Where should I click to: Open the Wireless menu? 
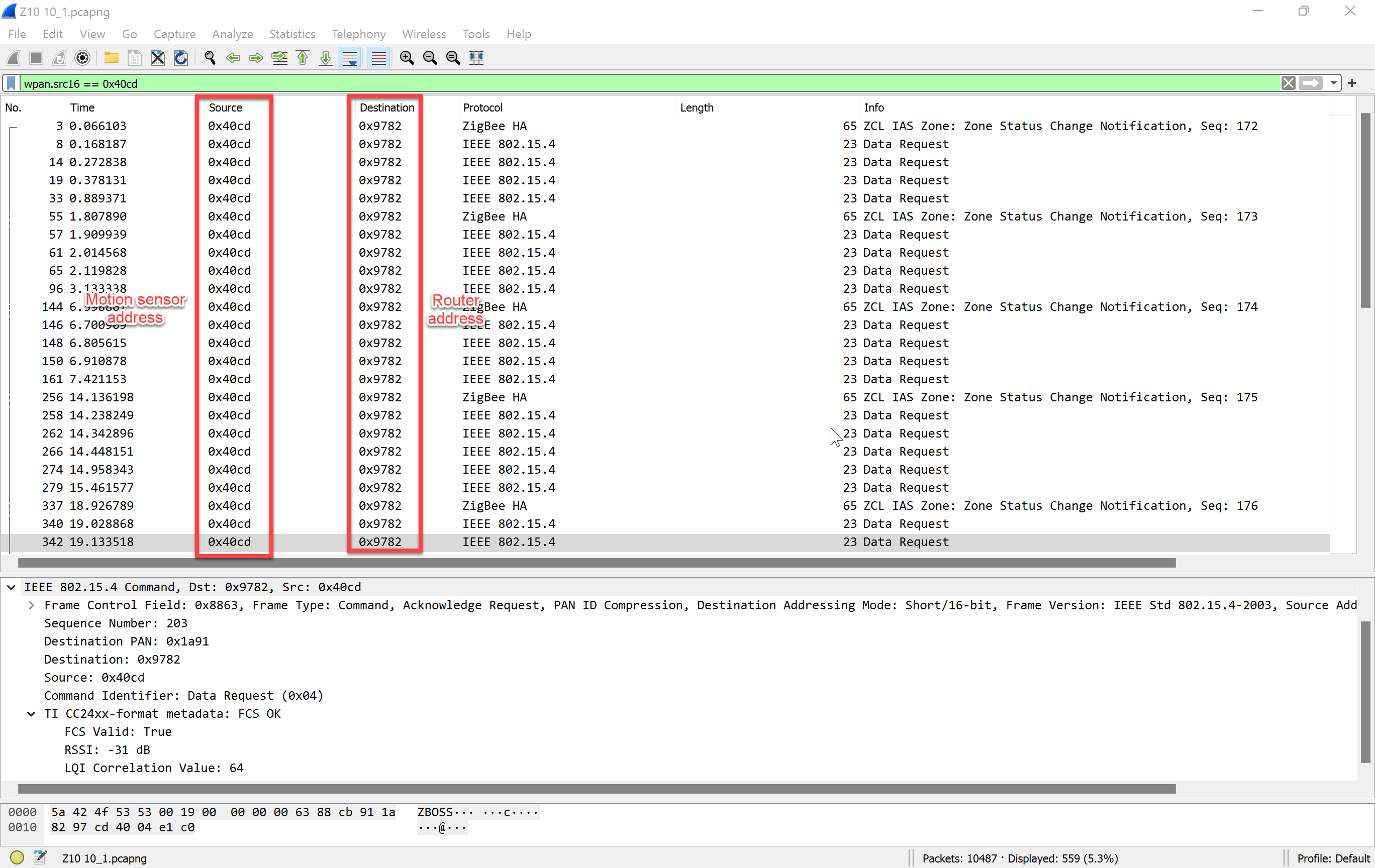[x=424, y=34]
